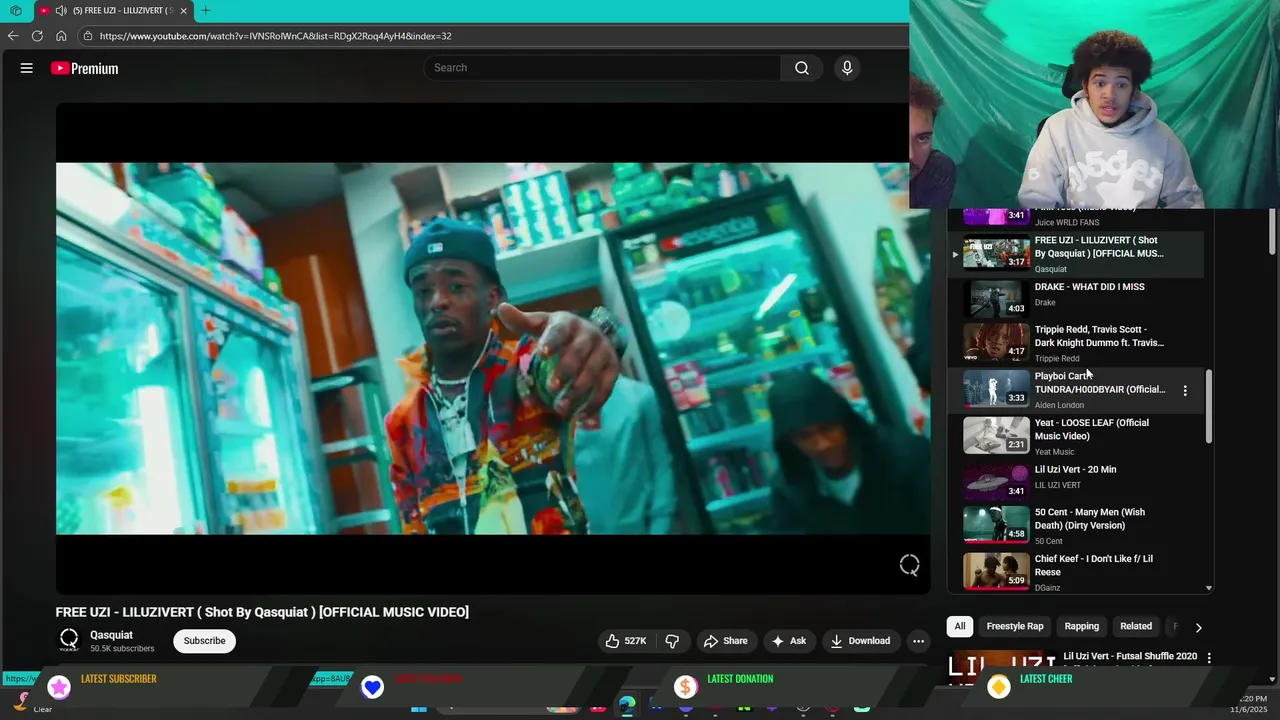Click the loading spinner icon in player
Image resolution: width=1280 pixels, height=720 pixels.
(909, 565)
